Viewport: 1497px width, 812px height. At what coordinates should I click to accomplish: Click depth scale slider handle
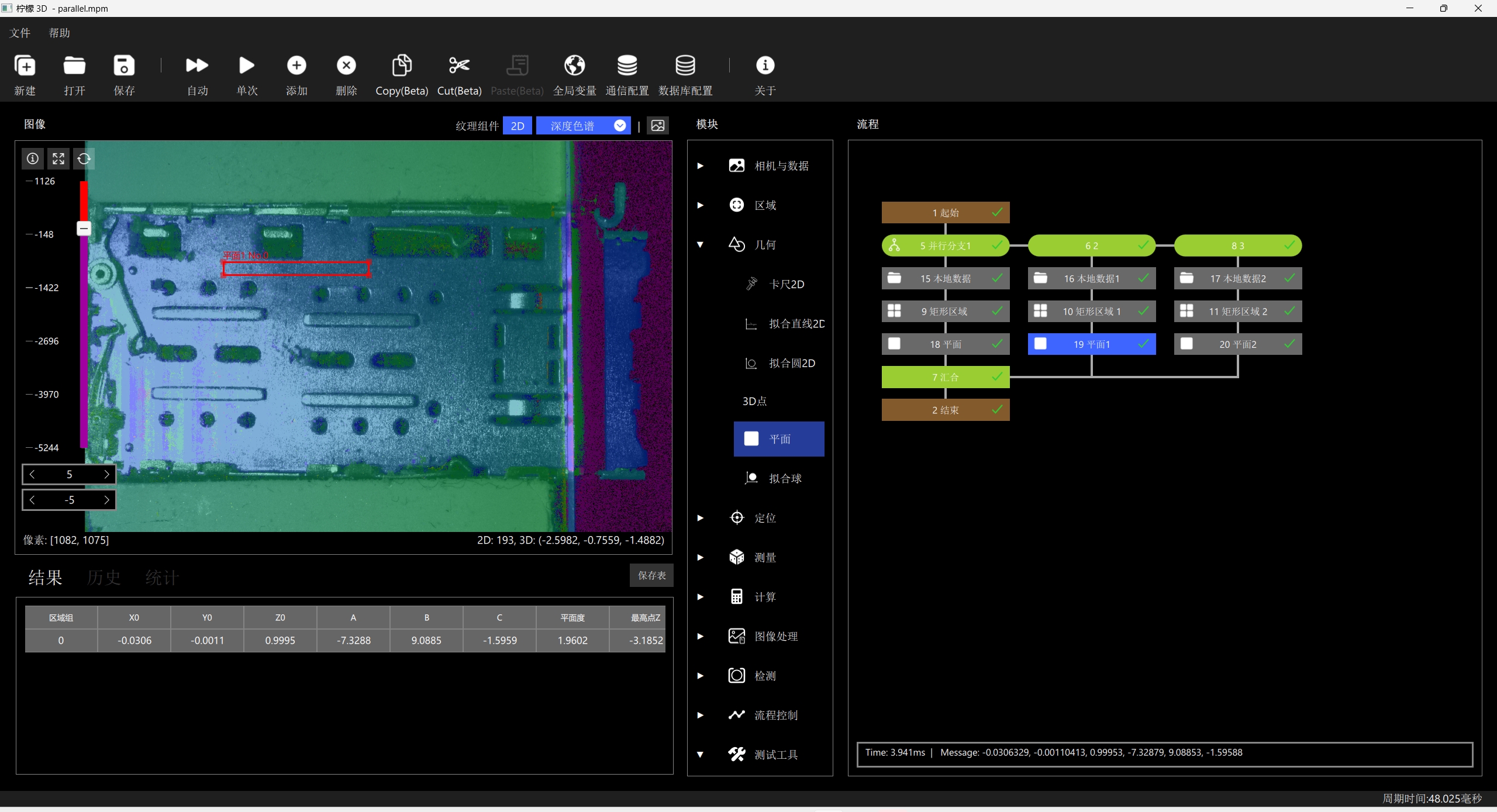coord(84,228)
